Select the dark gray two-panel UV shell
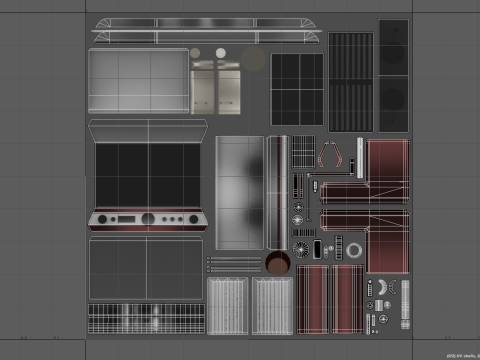The image size is (480, 360). pos(146,268)
